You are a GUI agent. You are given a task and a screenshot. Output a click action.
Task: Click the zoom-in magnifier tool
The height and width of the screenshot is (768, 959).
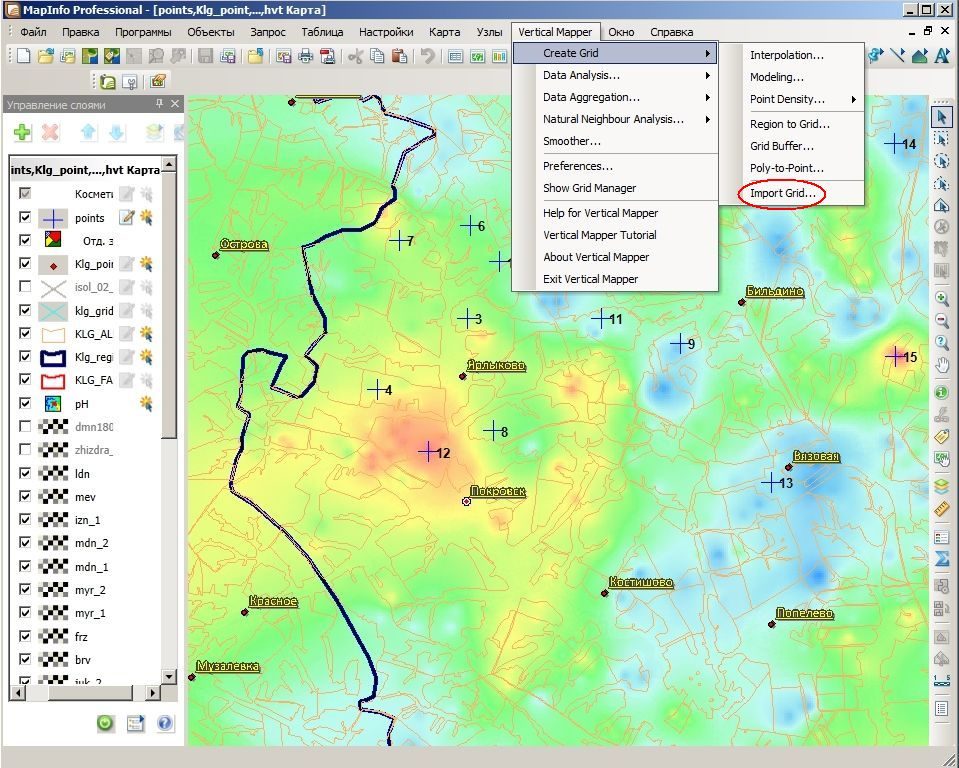[942, 298]
